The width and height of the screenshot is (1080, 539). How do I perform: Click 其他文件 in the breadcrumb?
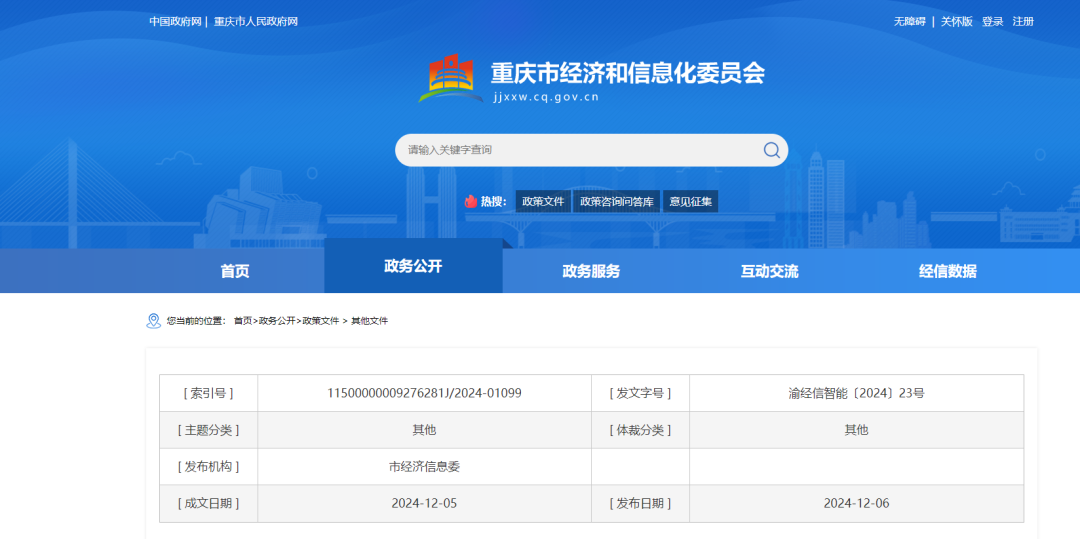pyautogui.click(x=369, y=321)
